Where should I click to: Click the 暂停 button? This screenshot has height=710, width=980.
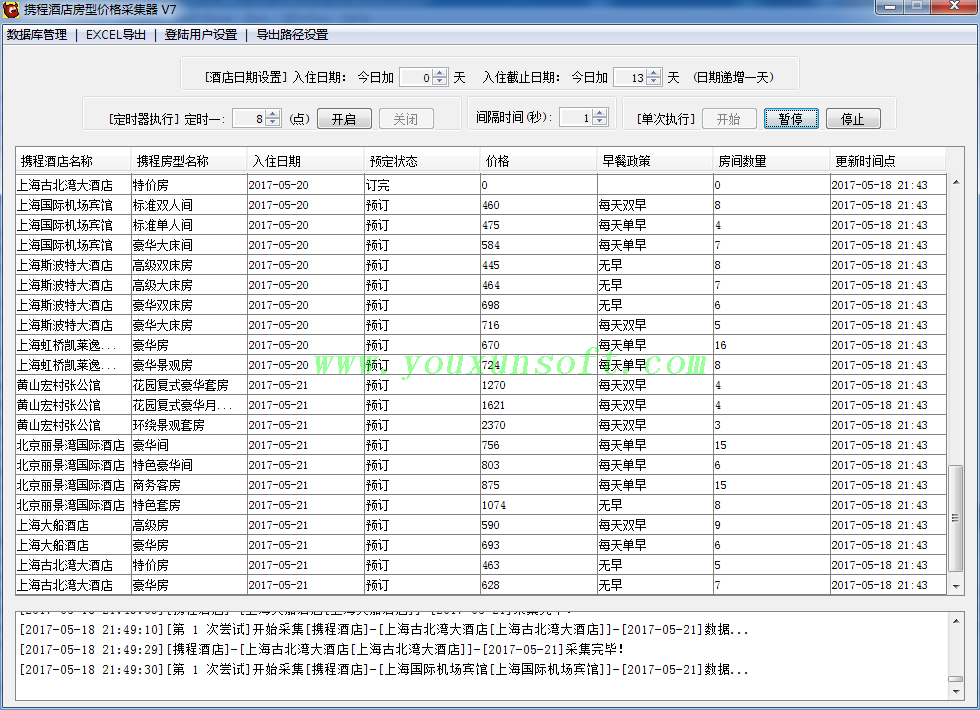[x=791, y=119]
